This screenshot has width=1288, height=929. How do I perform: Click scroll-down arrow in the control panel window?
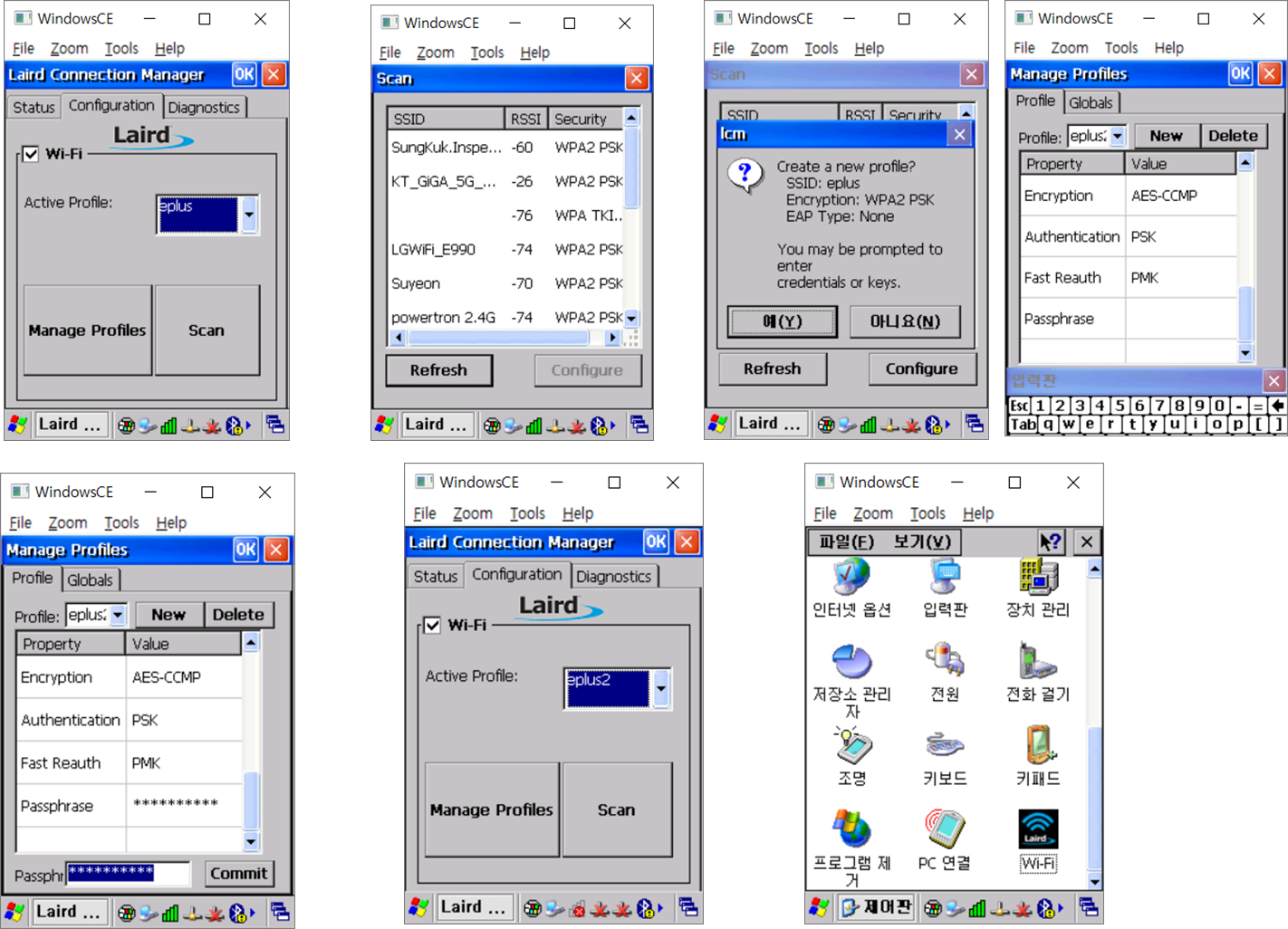tap(1094, 881)
